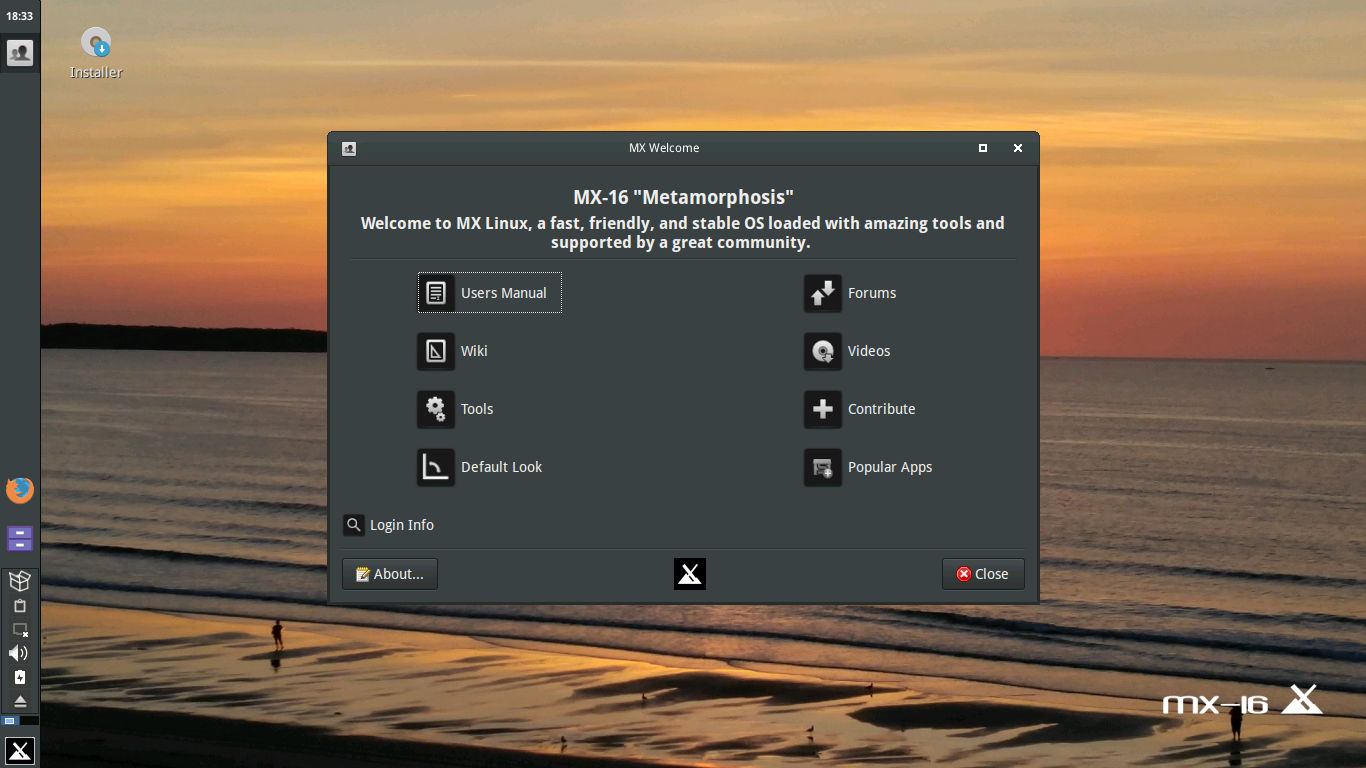Open the file manager from the panel

20,539
